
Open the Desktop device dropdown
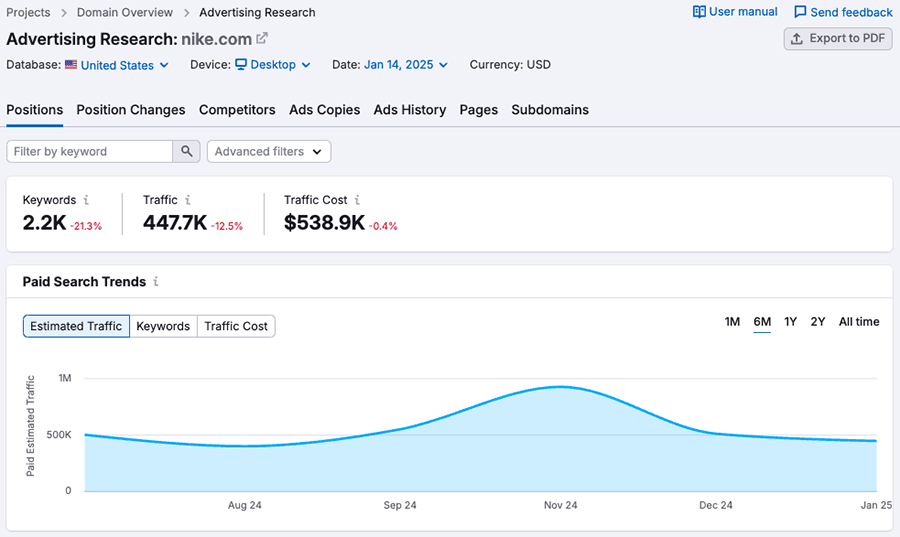click(273, 65)
